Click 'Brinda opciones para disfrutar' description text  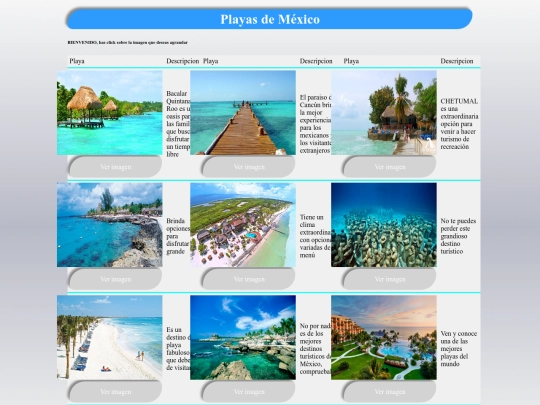(178, 236)
